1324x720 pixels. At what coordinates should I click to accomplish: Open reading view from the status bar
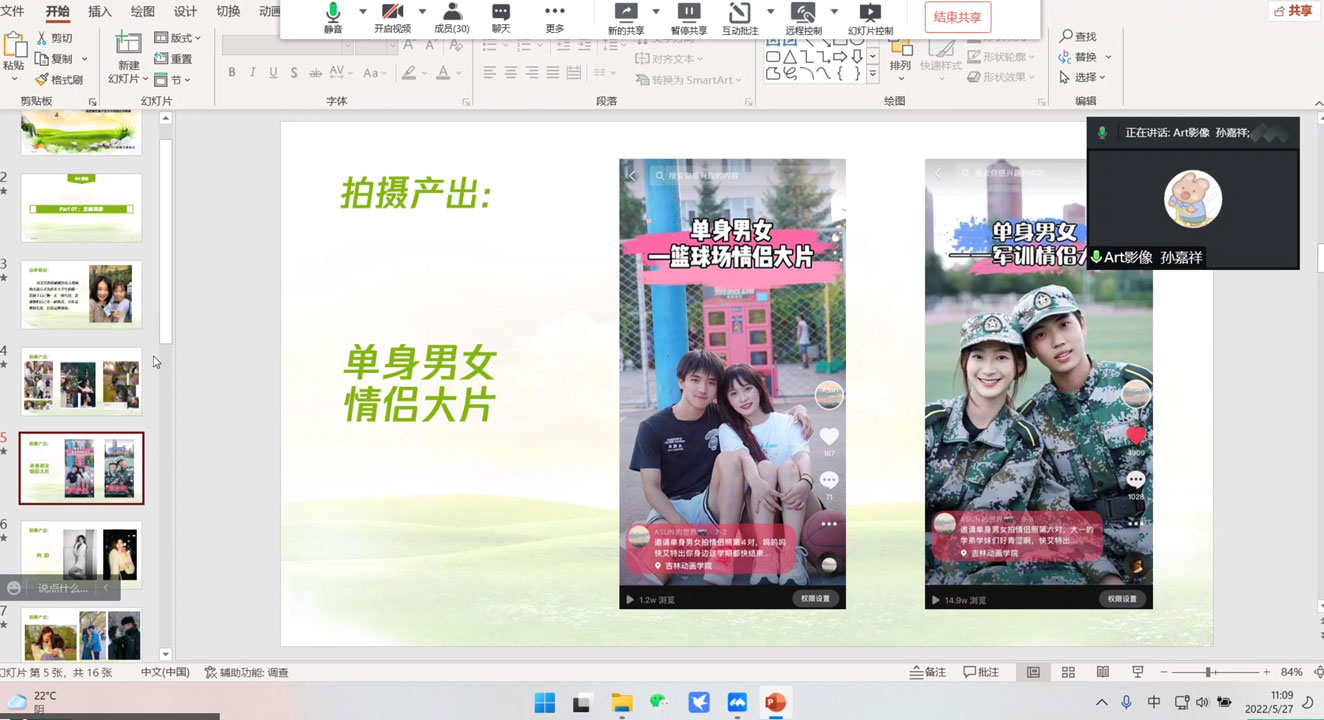[x=1102, y=672]
